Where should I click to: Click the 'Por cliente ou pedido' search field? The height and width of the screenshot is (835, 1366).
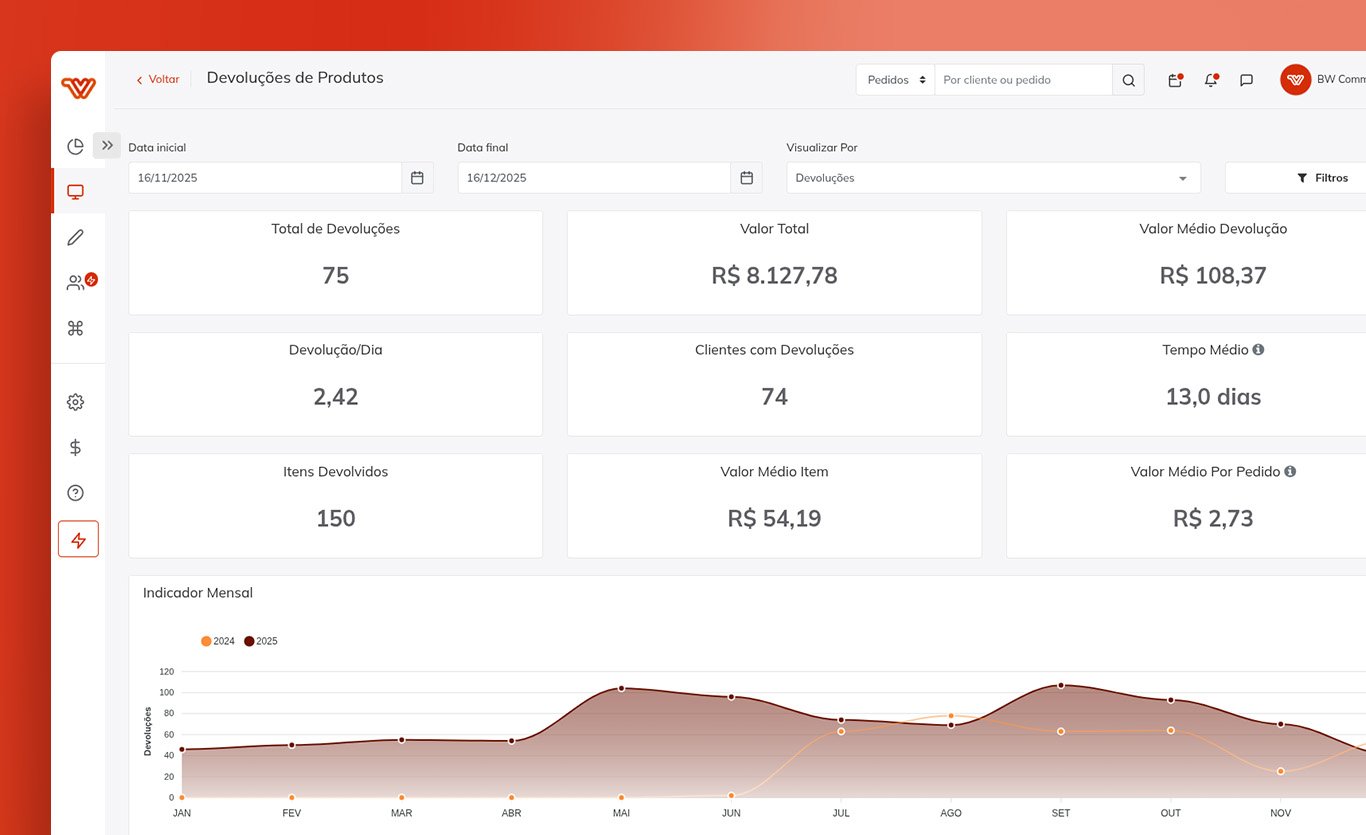point(1023,80)
